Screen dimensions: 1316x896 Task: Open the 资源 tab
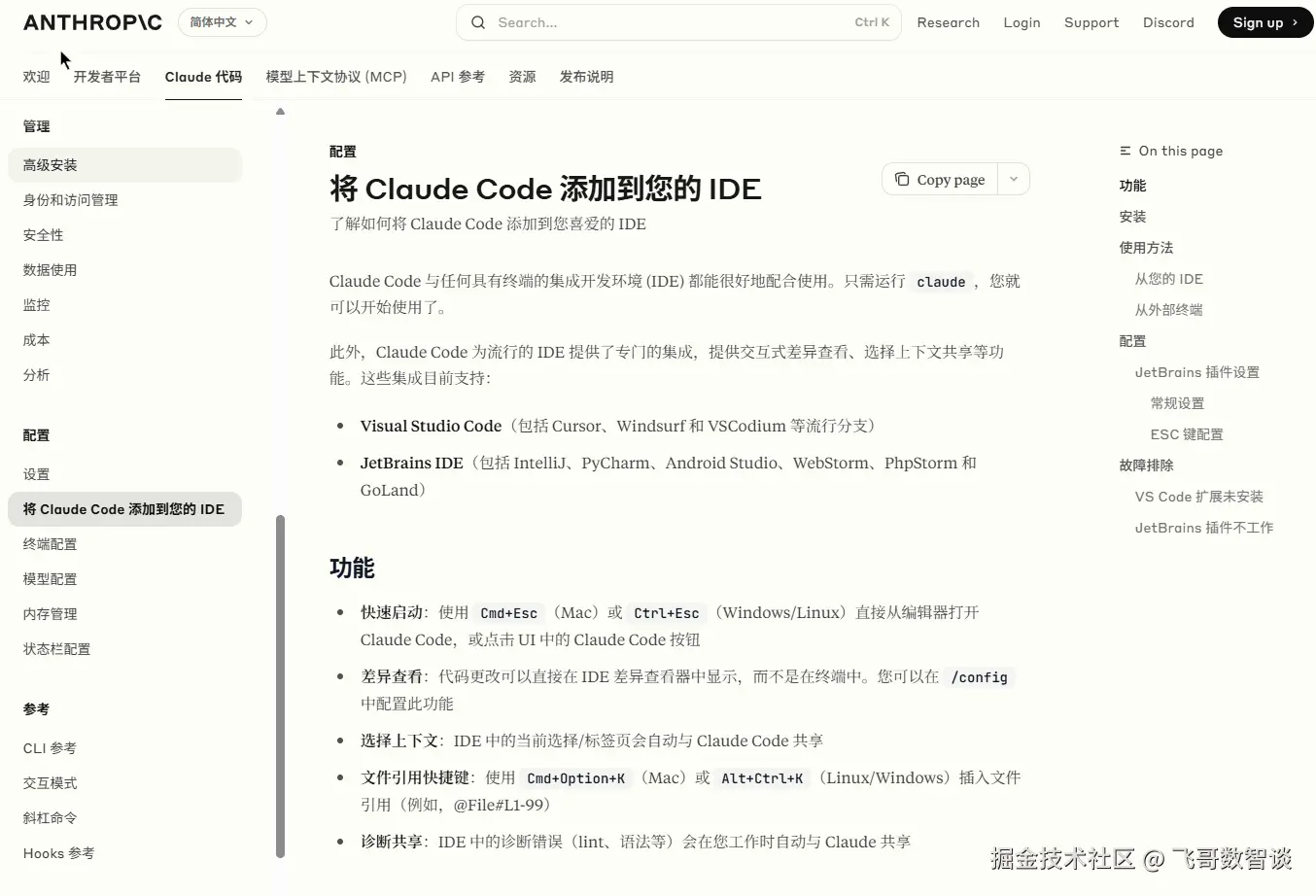(522, 77)
